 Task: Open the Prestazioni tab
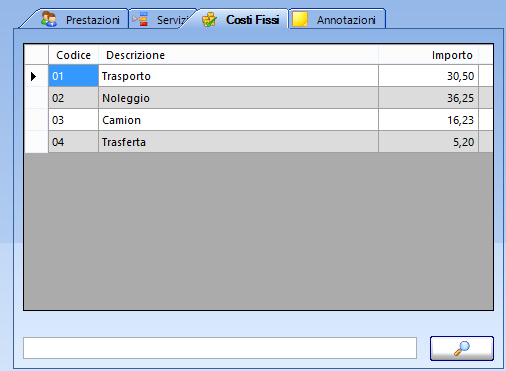79,19
